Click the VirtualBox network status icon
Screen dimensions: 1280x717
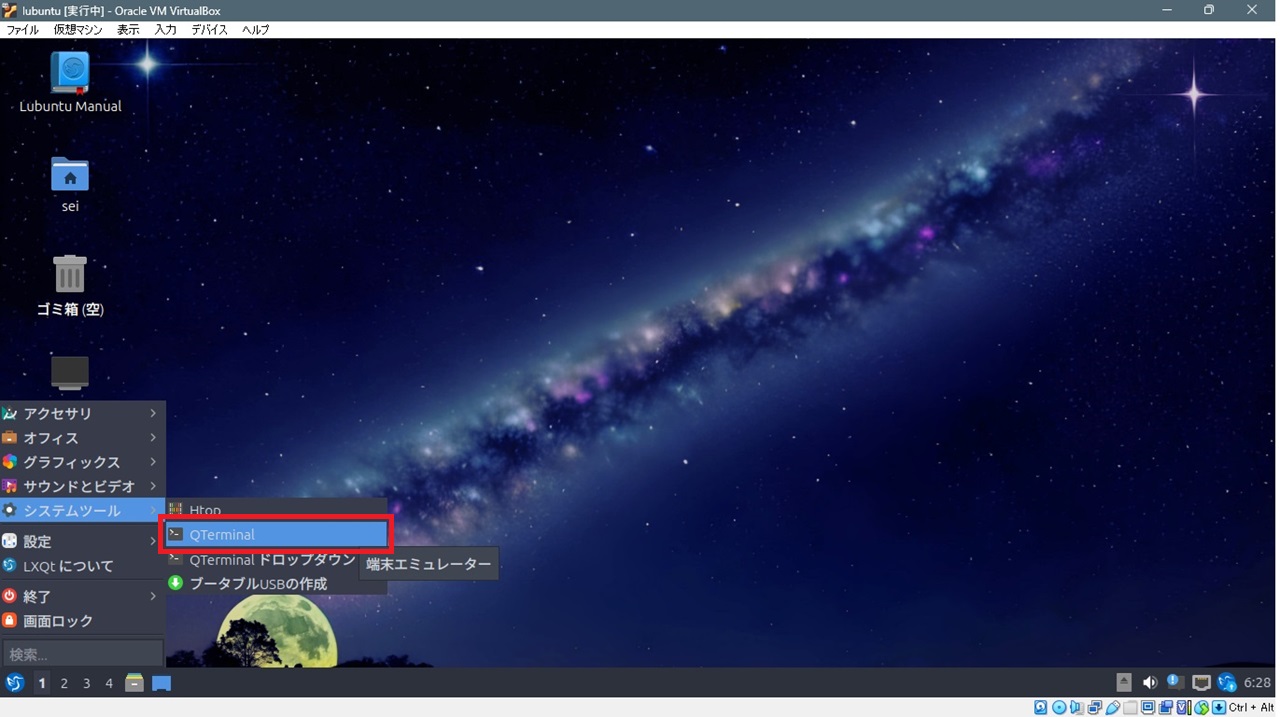click(1095, 708)
